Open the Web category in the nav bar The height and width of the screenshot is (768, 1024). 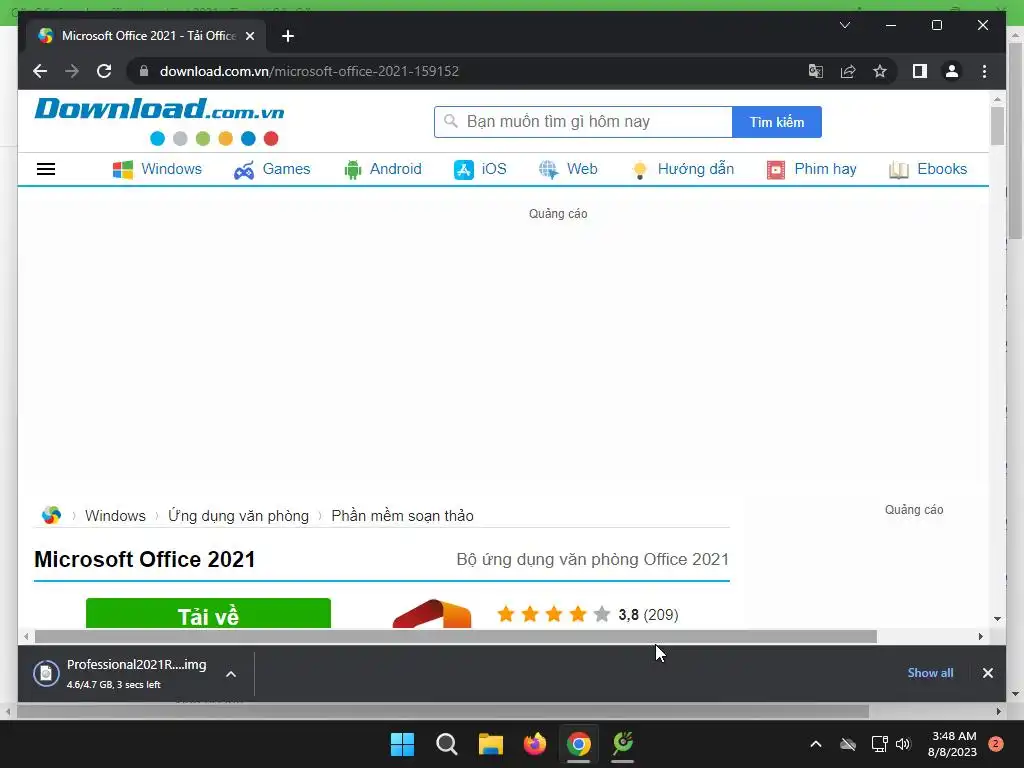pyautogui.click(x=568, y=169)
